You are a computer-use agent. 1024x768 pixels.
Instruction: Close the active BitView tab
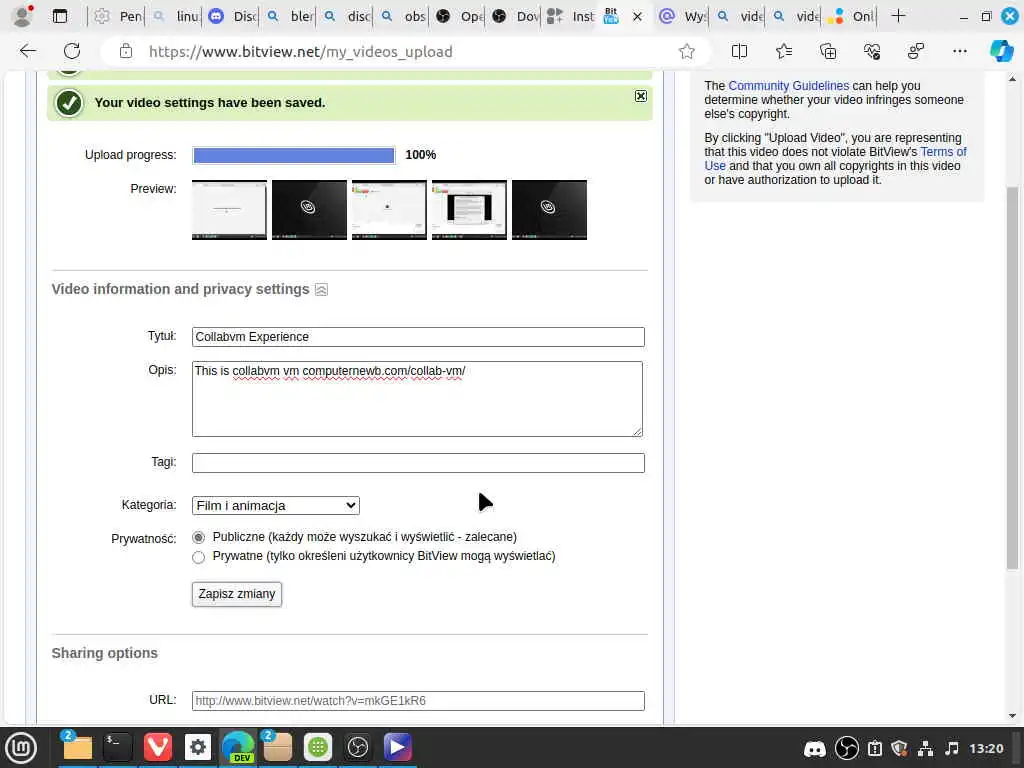click(x=637, y=16)
